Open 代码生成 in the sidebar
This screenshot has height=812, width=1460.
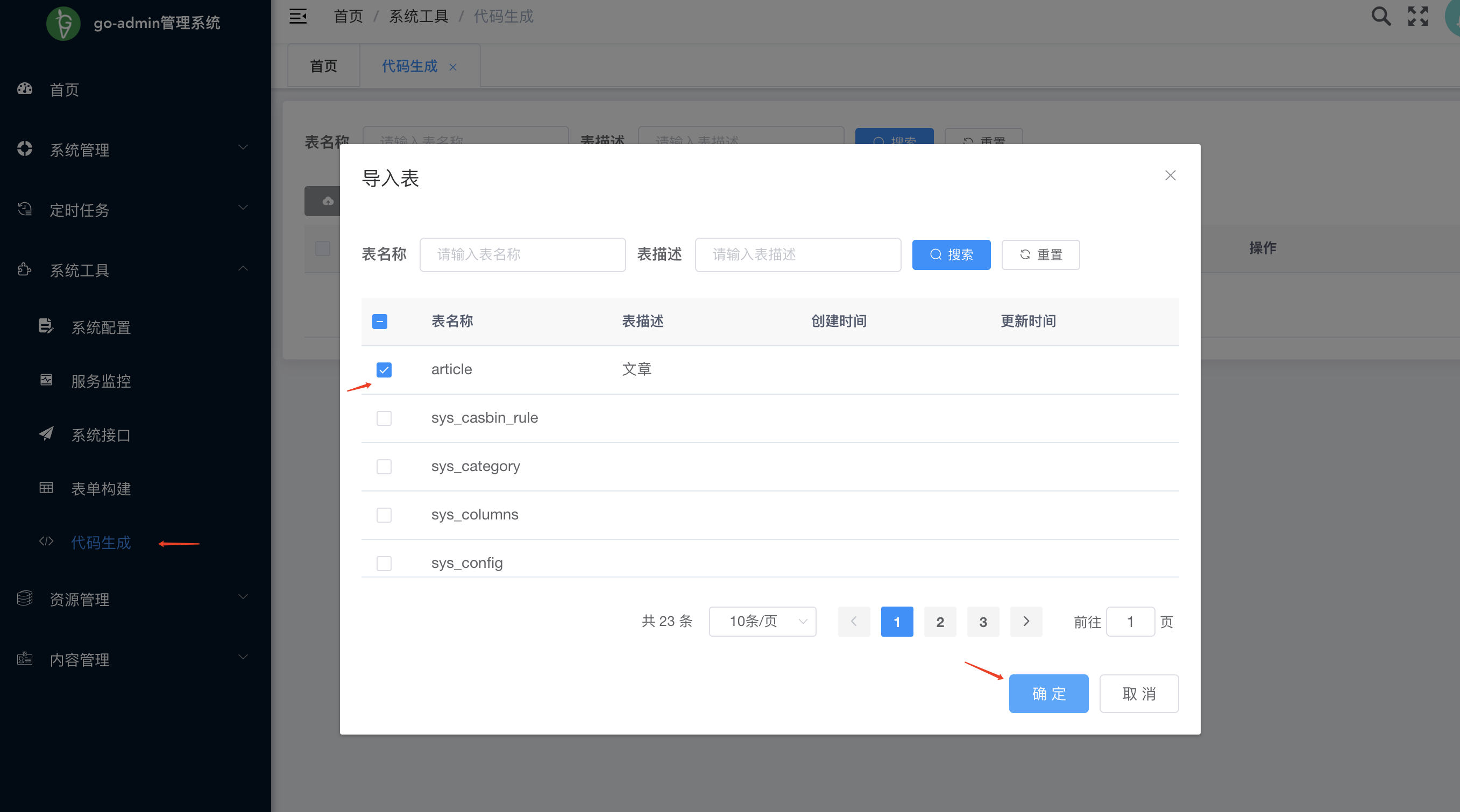tap(101, 542)
